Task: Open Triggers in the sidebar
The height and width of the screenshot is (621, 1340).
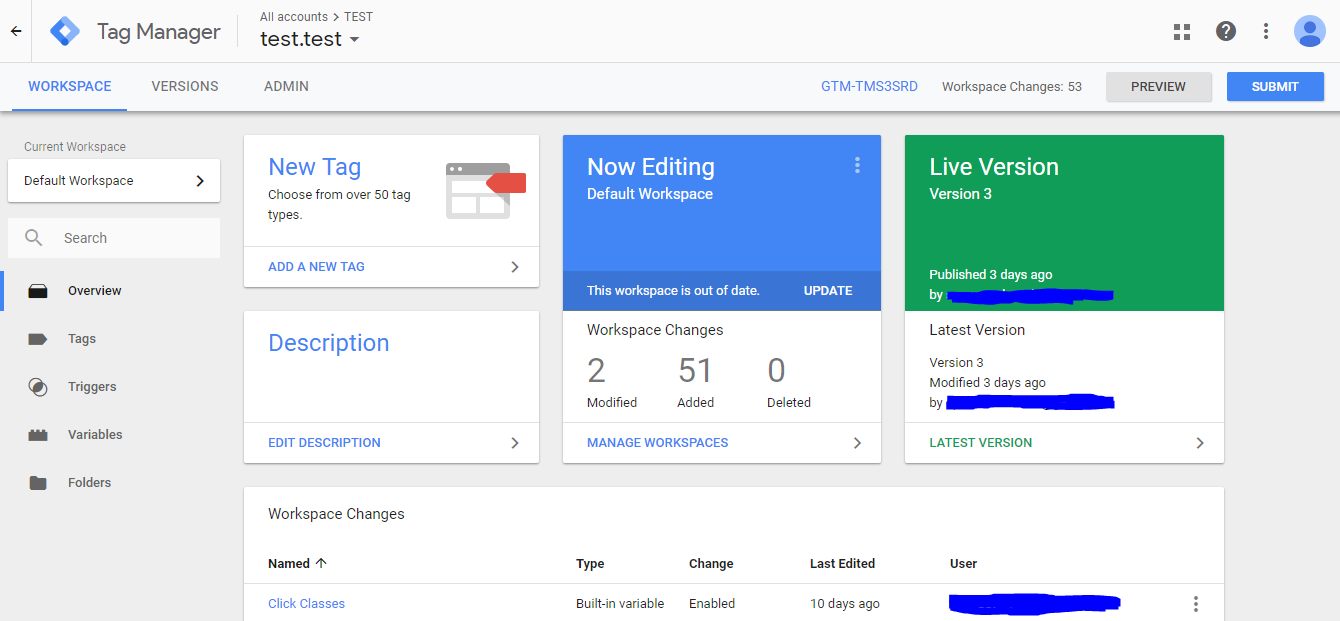Action: pyautogui.click(x=92, y=387)
